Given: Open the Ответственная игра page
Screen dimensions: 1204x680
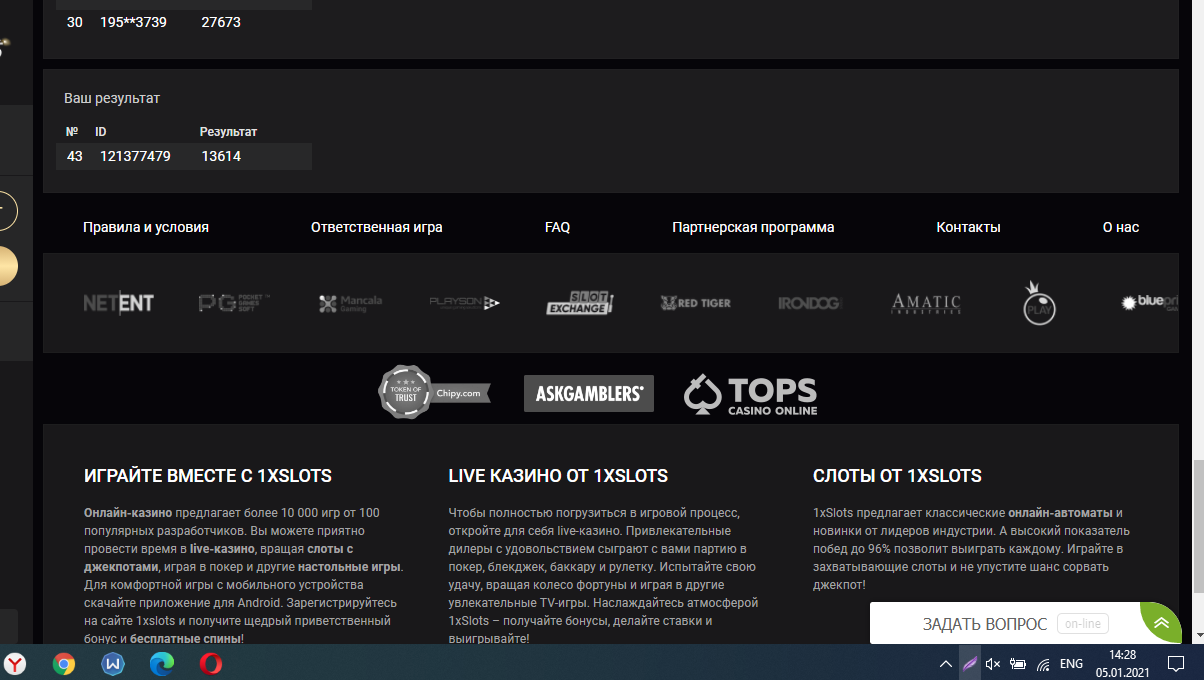Looking at the screenshot, I should pyautogui.click(x=377, y=227).
